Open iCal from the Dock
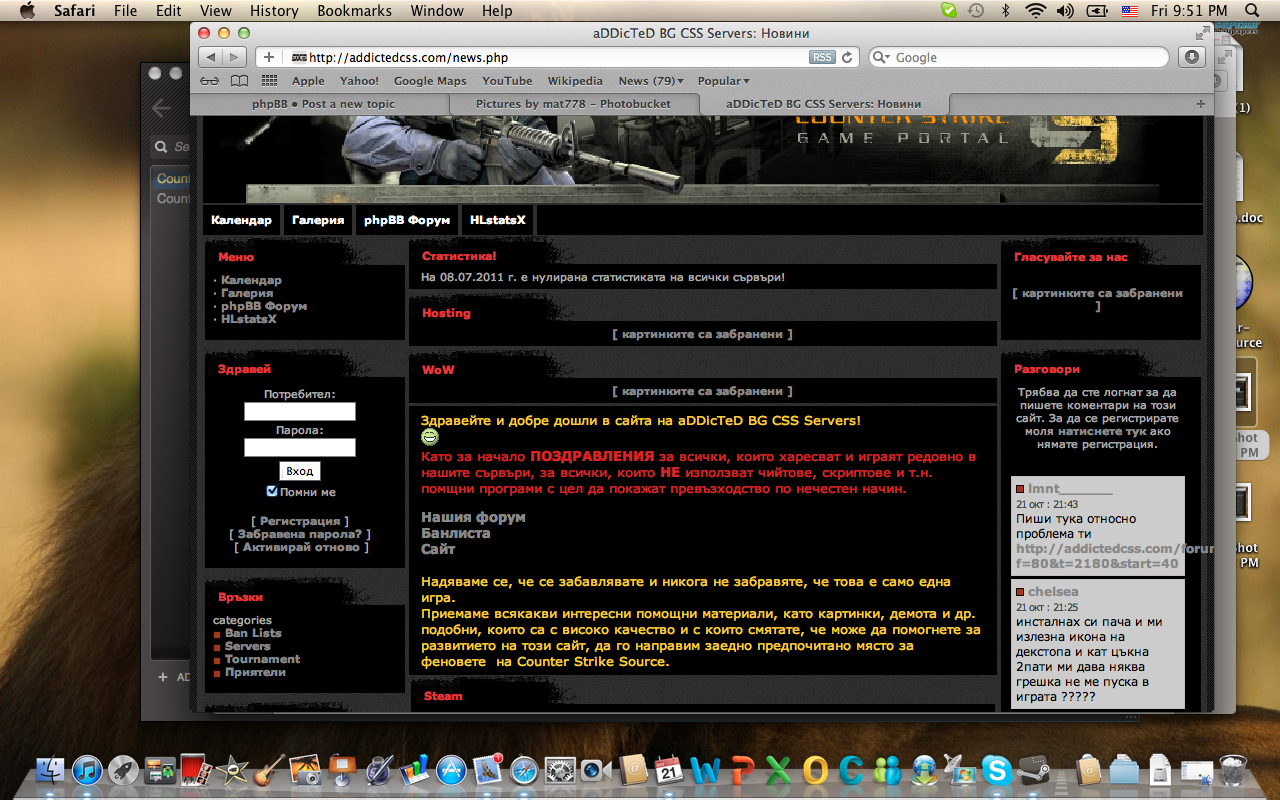1280x800 pixels. pos(669,770)
